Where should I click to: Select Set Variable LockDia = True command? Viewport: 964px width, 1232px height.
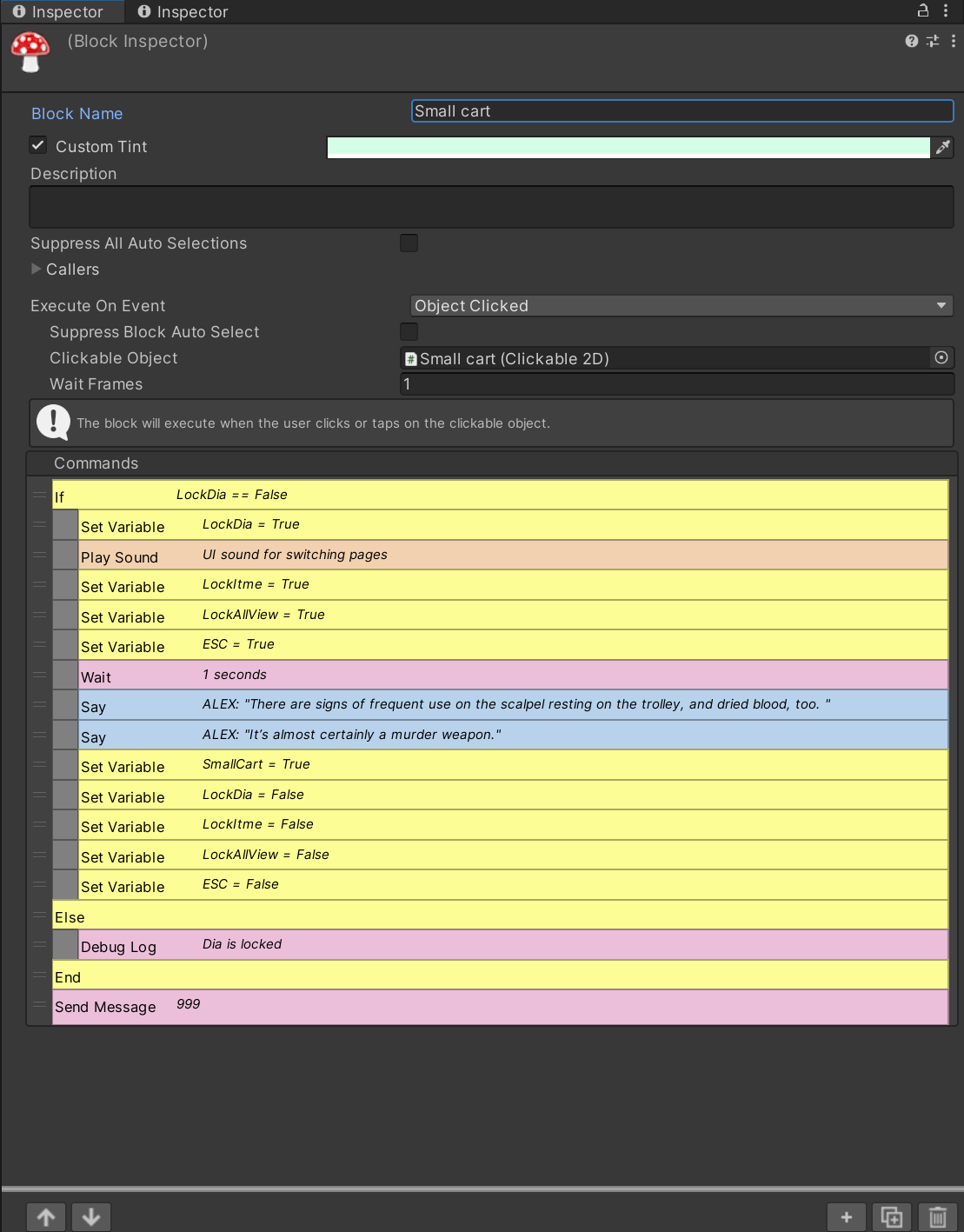pos(513,525)
